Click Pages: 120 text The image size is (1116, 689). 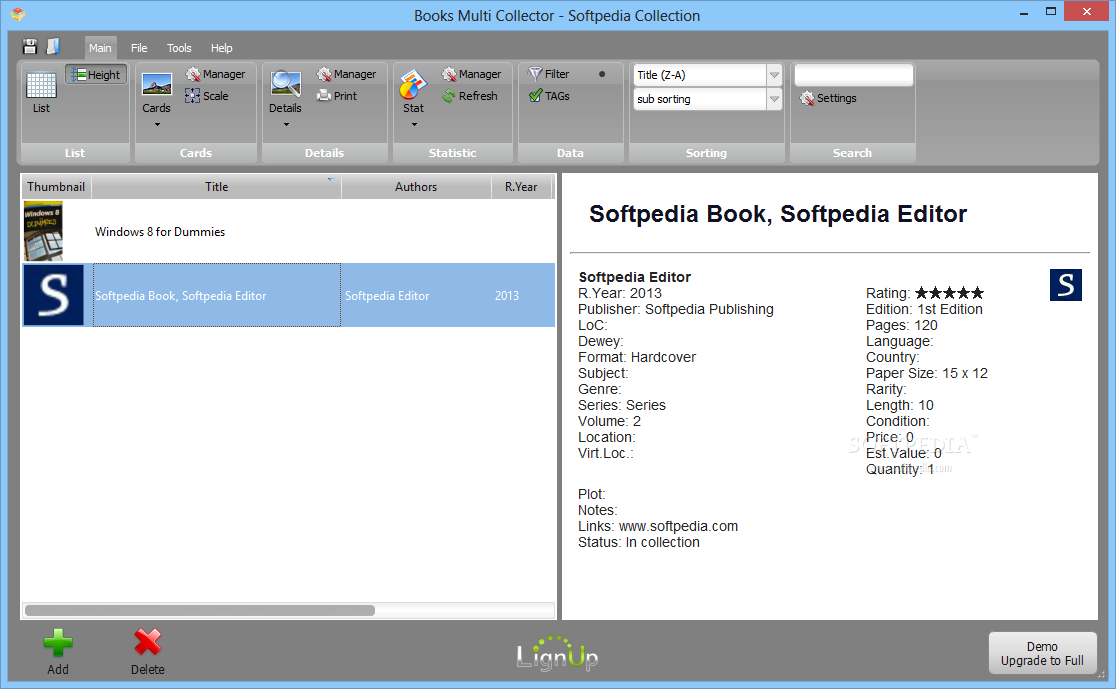(x=902, y=325)
